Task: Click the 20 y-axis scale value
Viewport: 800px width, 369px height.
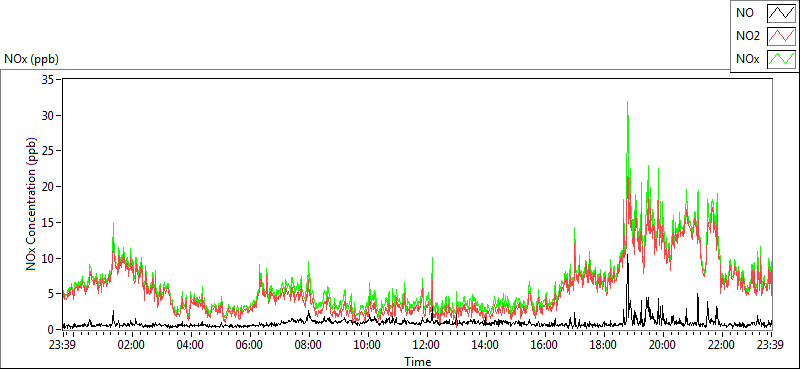Action: tap(48, 187)
